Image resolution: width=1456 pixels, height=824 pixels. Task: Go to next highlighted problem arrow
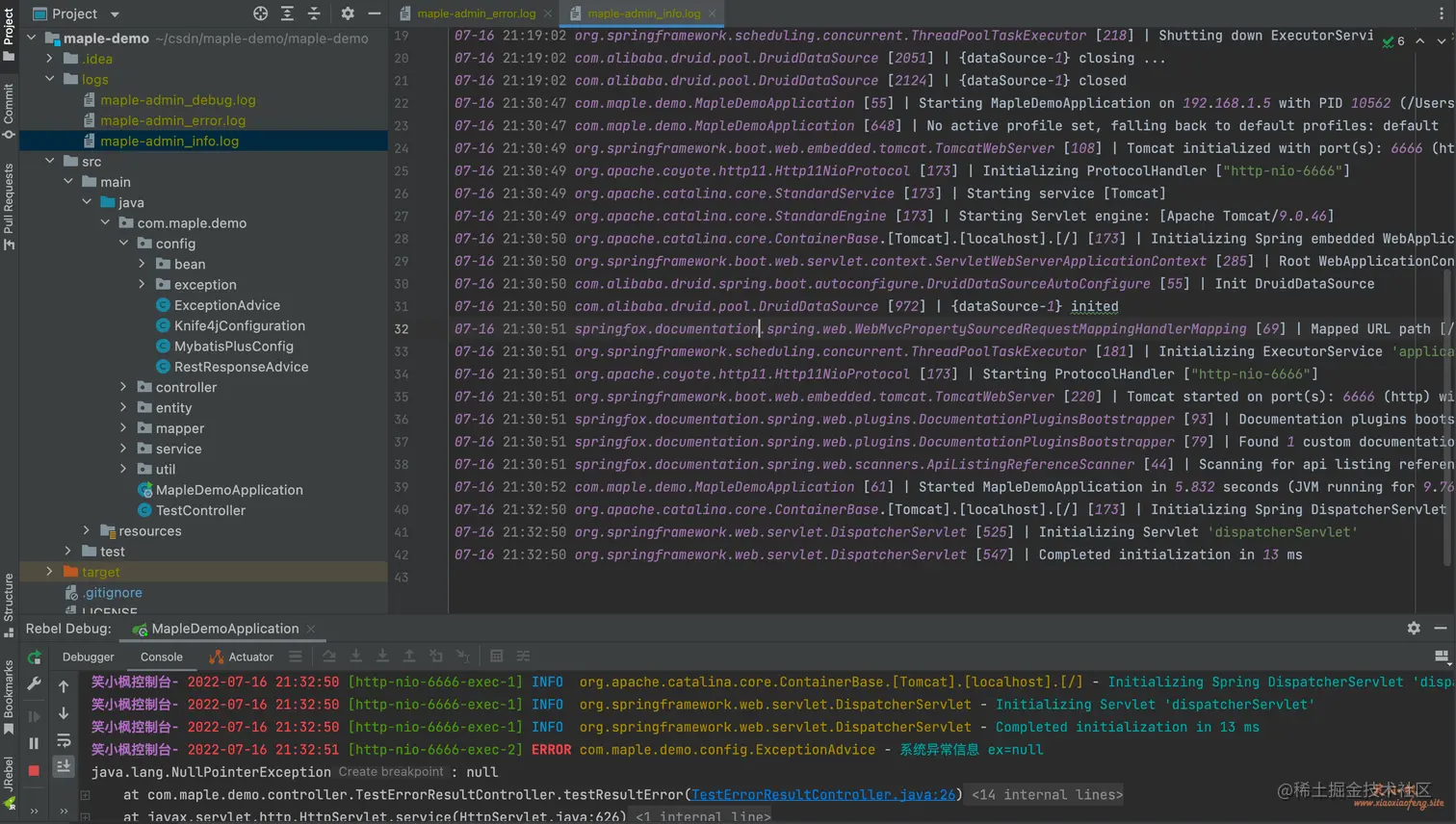[1442, 41]
